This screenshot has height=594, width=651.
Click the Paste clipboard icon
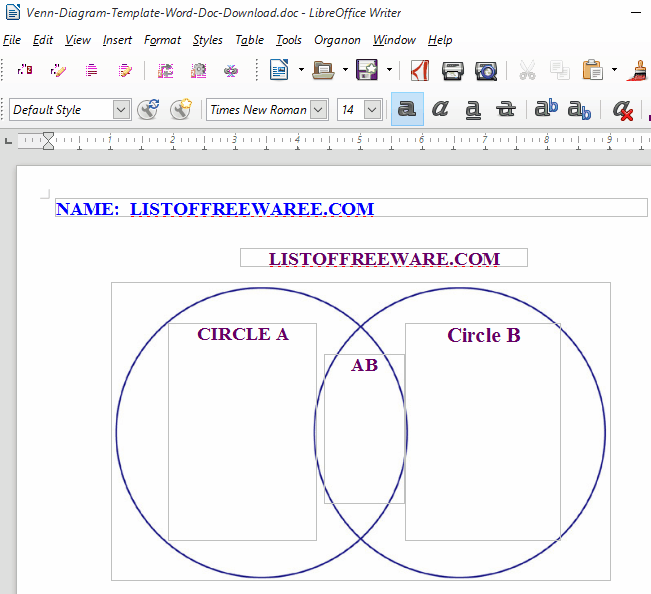[592, 70]
